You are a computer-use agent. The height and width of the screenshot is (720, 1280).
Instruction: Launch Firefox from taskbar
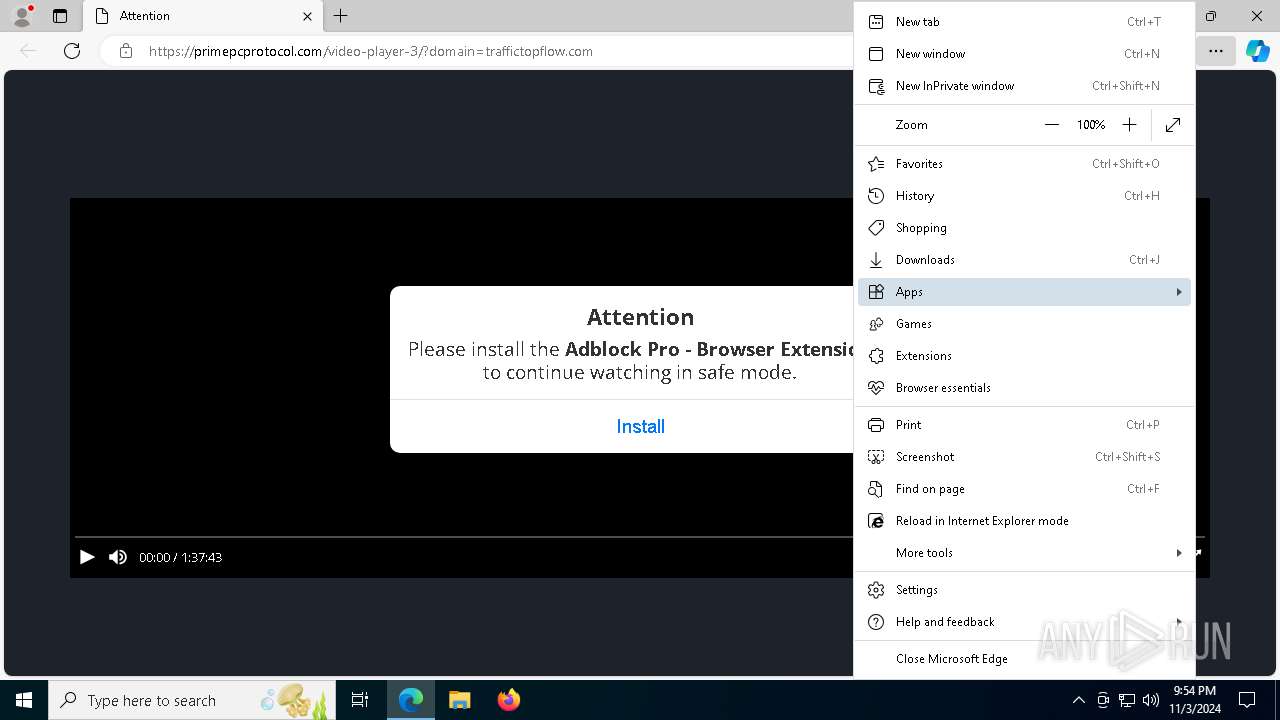tap(508, 700)
